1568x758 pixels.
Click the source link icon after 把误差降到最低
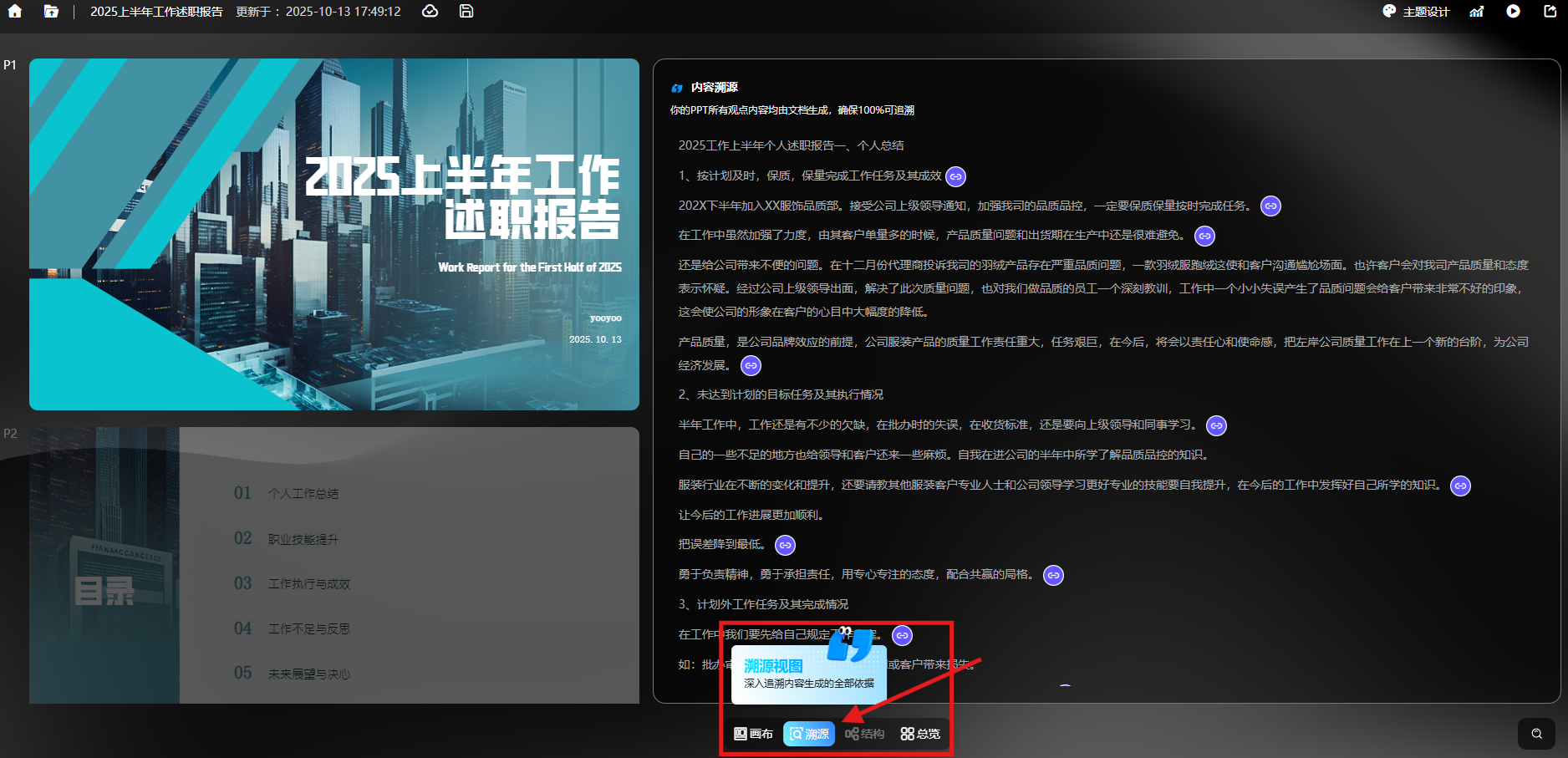785,546
